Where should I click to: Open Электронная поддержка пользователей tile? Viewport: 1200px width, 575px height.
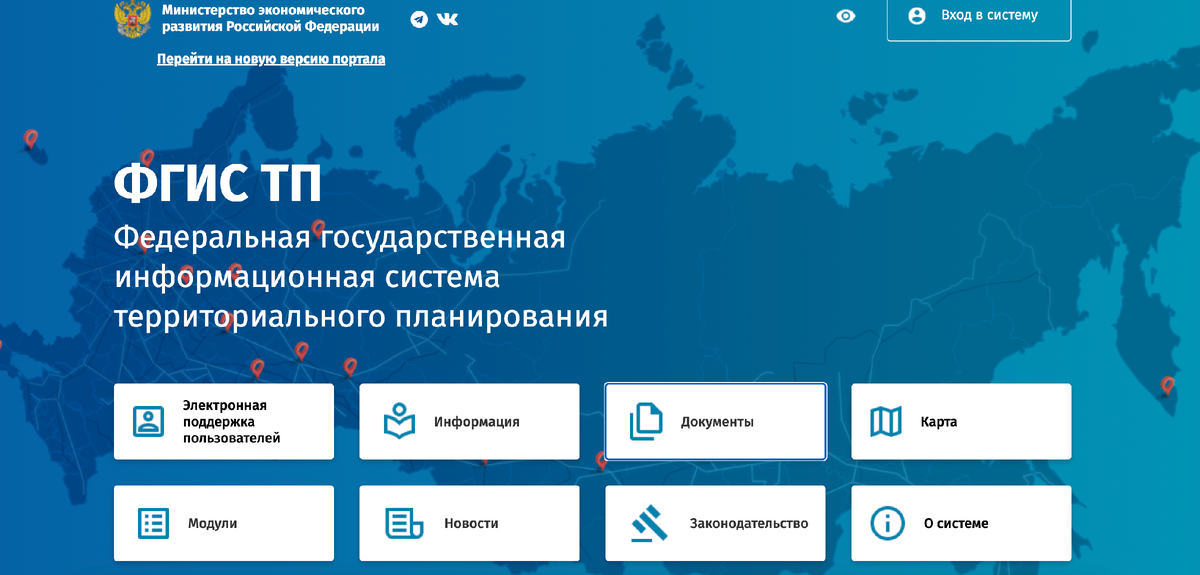click(224, 422)
